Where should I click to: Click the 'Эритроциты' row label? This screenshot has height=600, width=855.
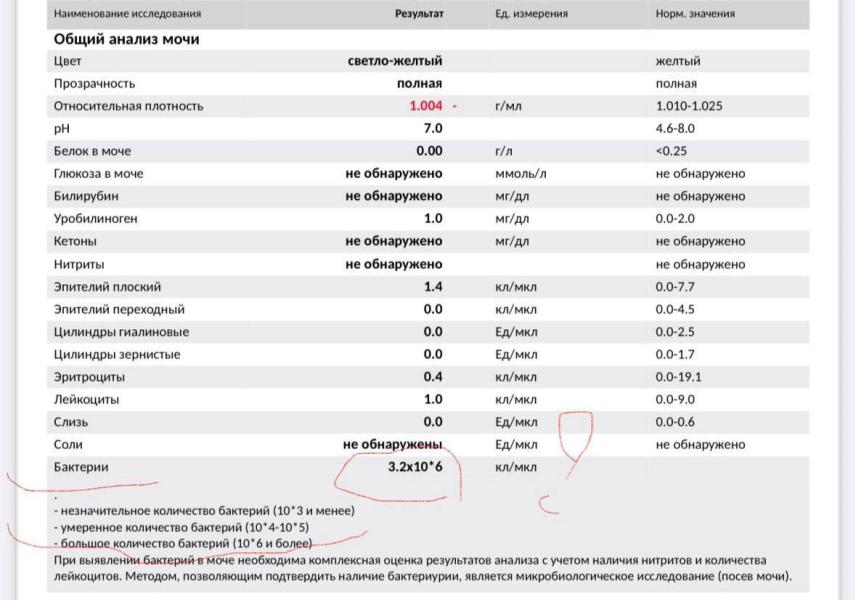click(x=90, y=377)
